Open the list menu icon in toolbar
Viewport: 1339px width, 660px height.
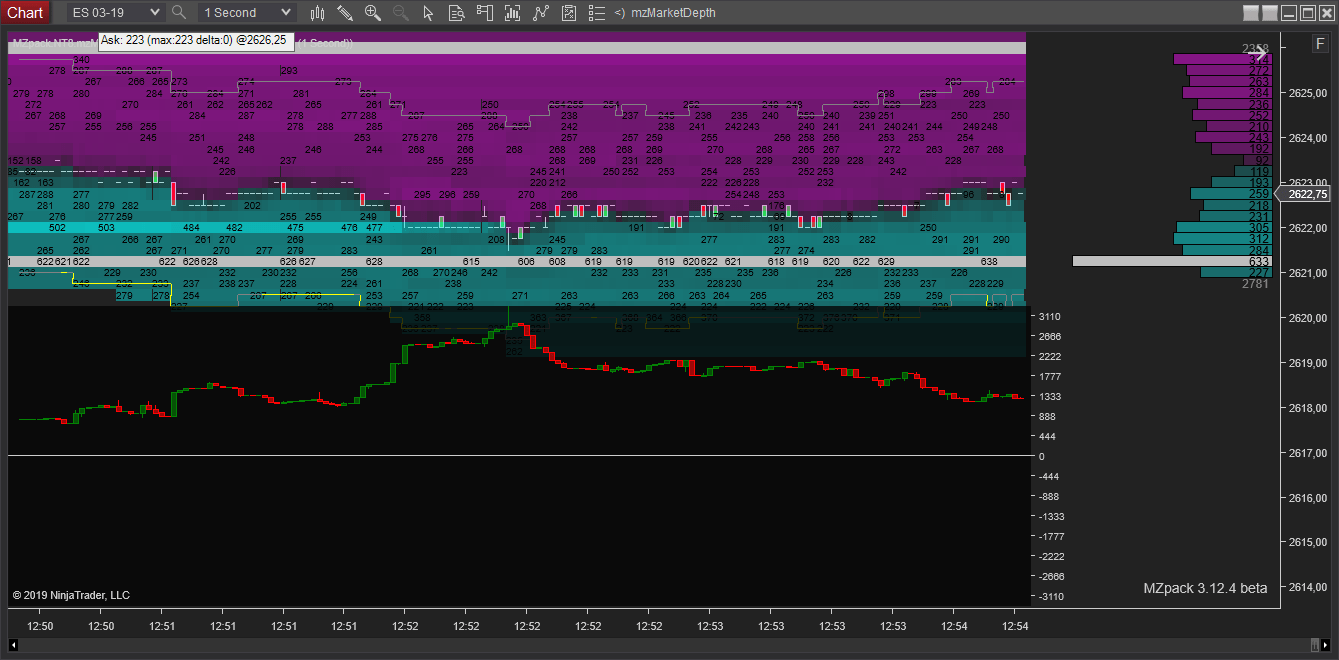point(597,13)
